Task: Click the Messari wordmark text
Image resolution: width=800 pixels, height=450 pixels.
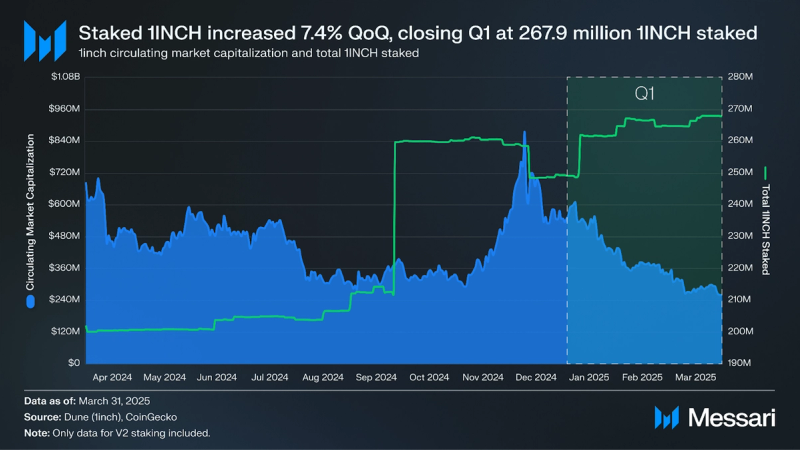Action: [x=731, y=418]
